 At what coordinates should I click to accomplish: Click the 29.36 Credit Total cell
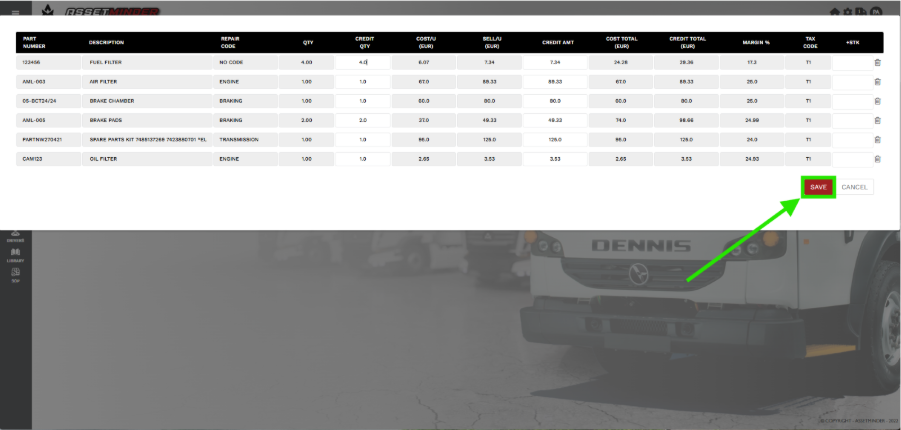686,62
